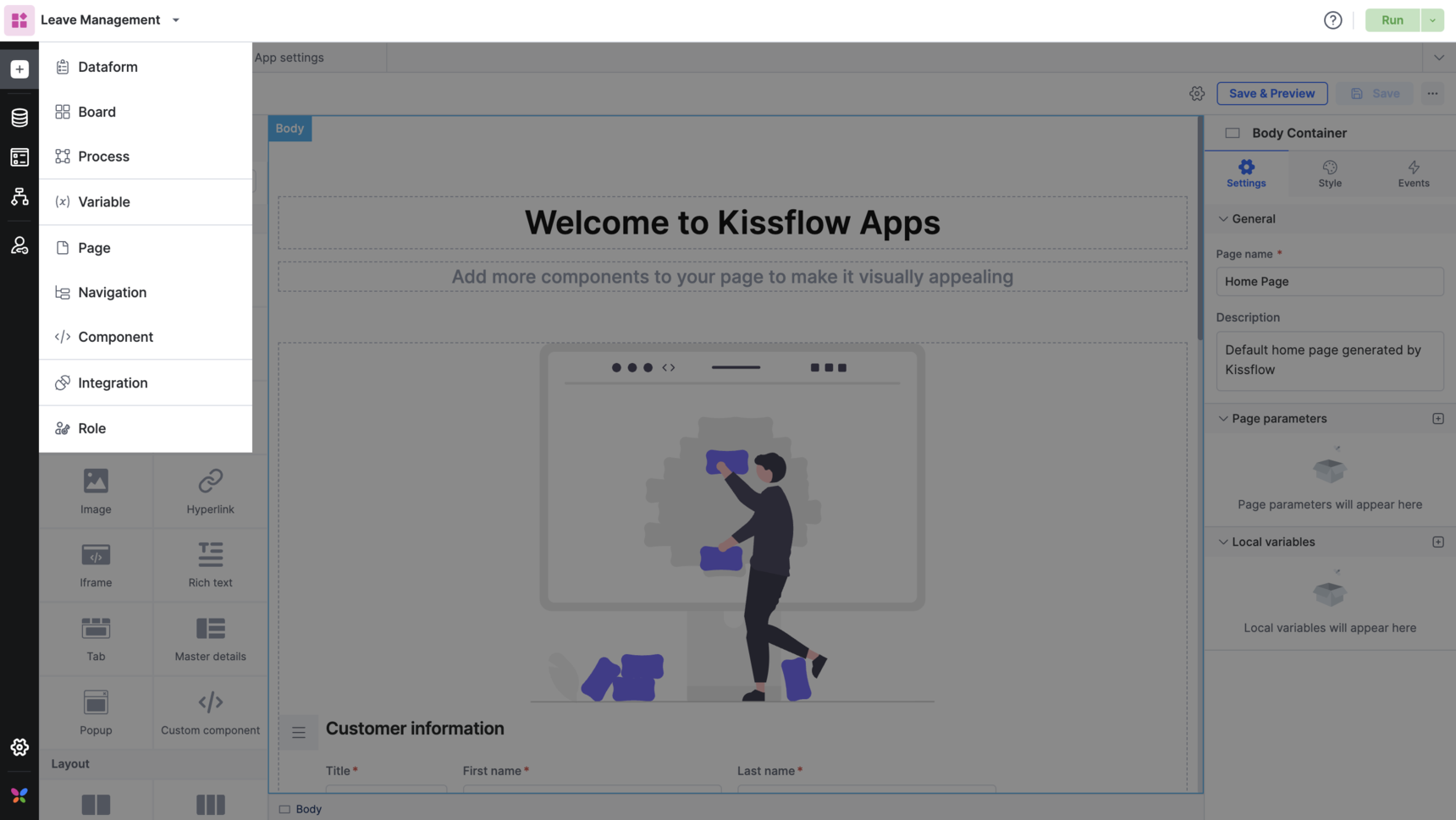Open the settings gear in left sidebar
Image resolution: width=1456 pixels, height=820 pixels.
tap(19, 747)
